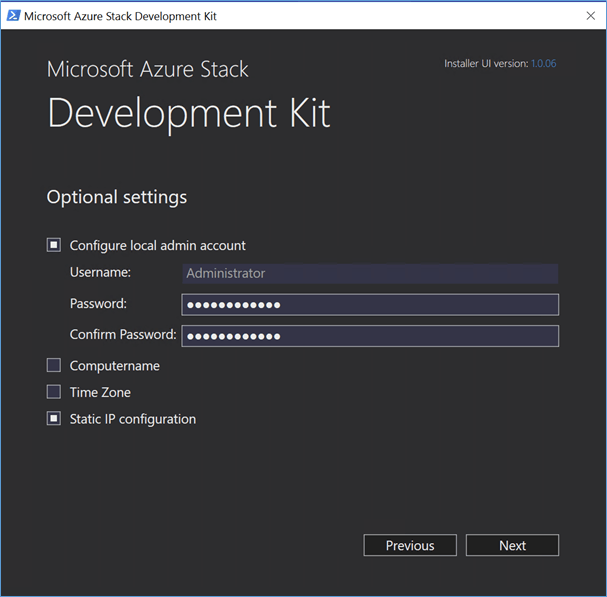The height and width of the screenshot is (597, 607).
Task: Click the Password label
Action: 98,304
